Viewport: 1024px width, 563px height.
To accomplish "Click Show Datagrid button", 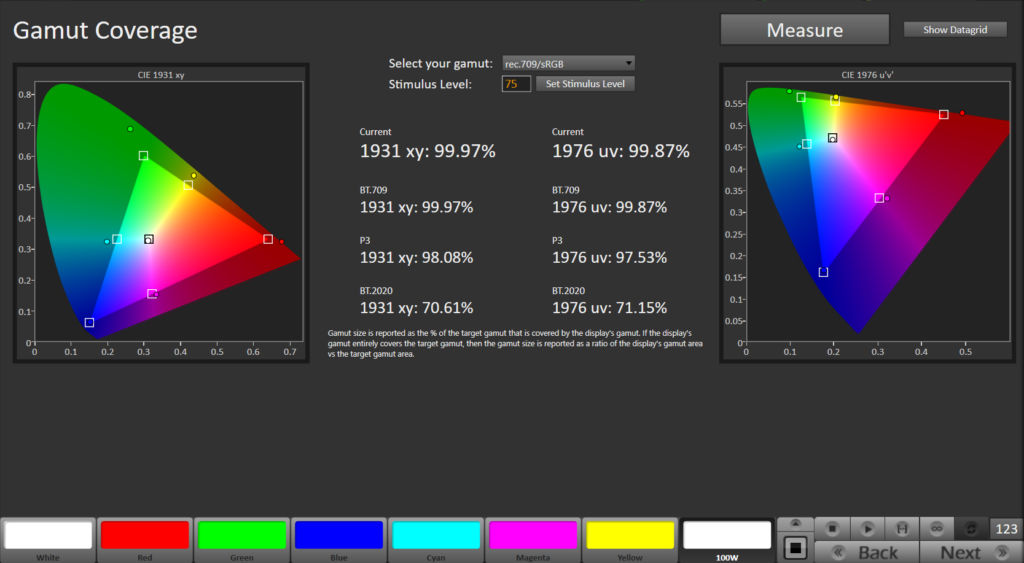I will tap(955, 29).
